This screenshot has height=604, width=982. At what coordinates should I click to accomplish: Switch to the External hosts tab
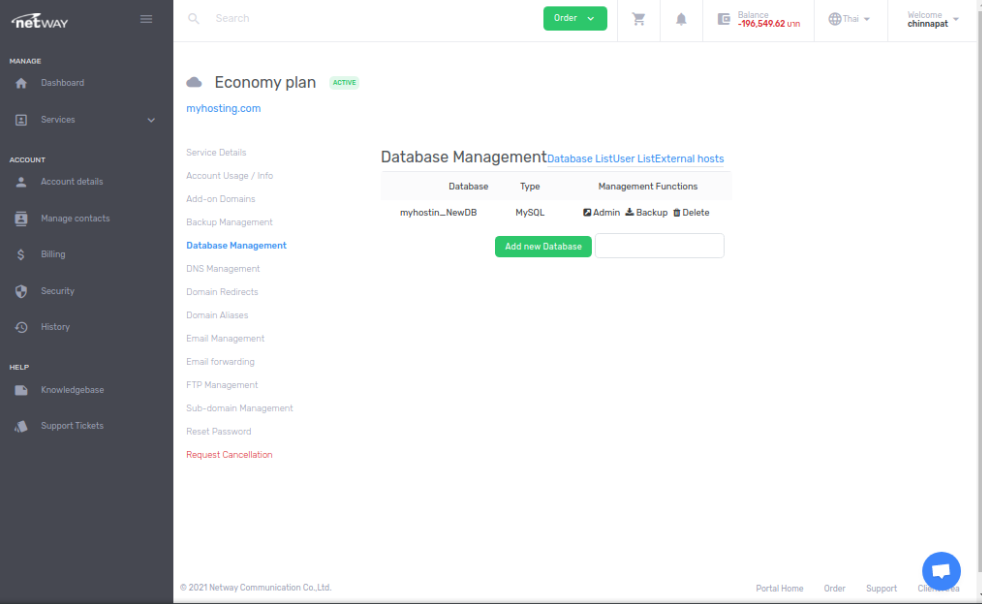[689, 159]
